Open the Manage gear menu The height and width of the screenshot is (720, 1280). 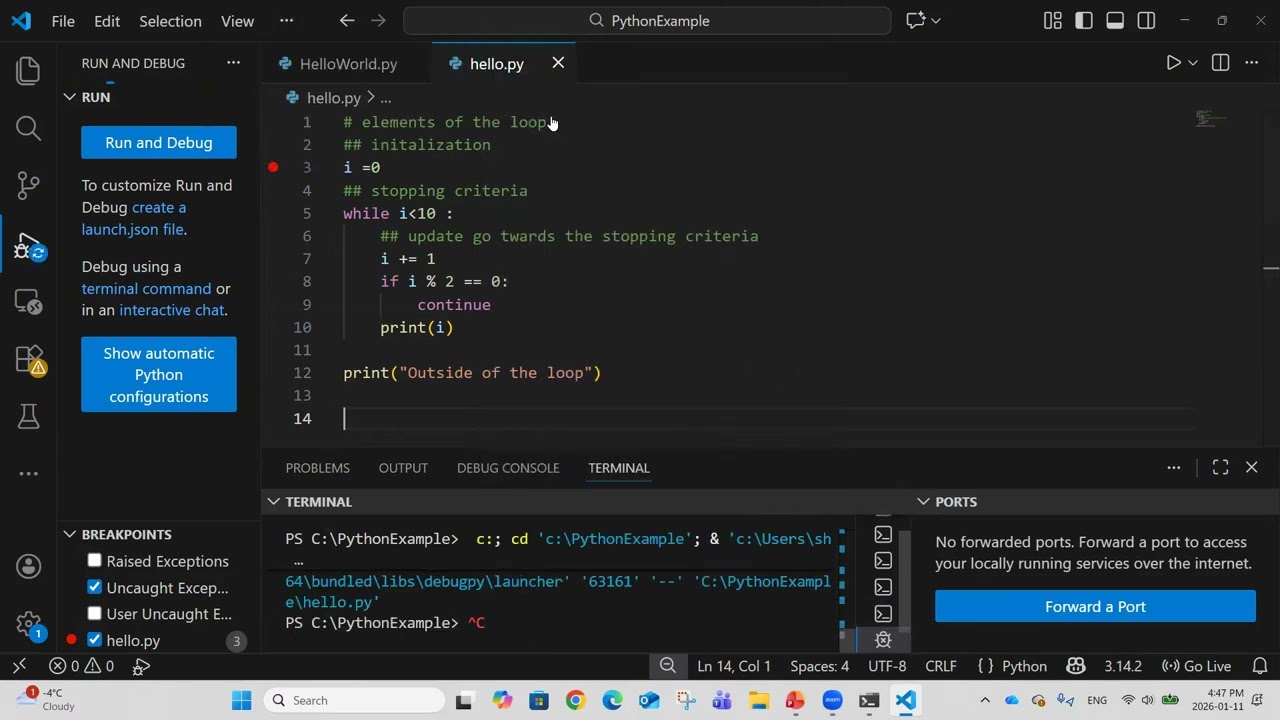coord(28,625)
